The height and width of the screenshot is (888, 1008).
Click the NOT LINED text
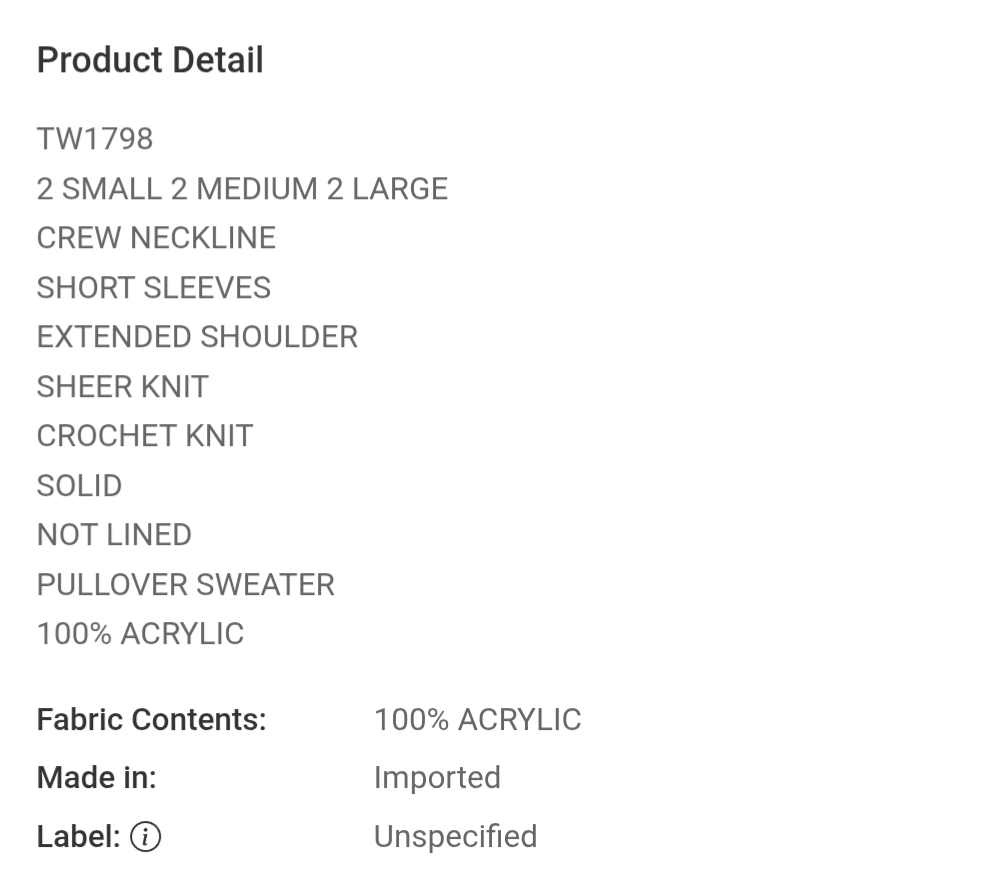114,535
